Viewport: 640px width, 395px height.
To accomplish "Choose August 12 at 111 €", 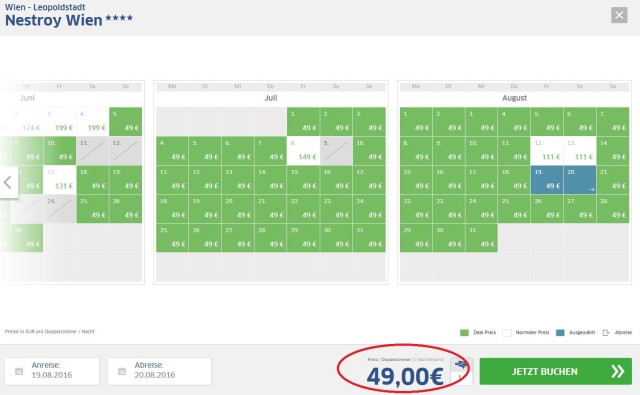I will coord(547,151).
